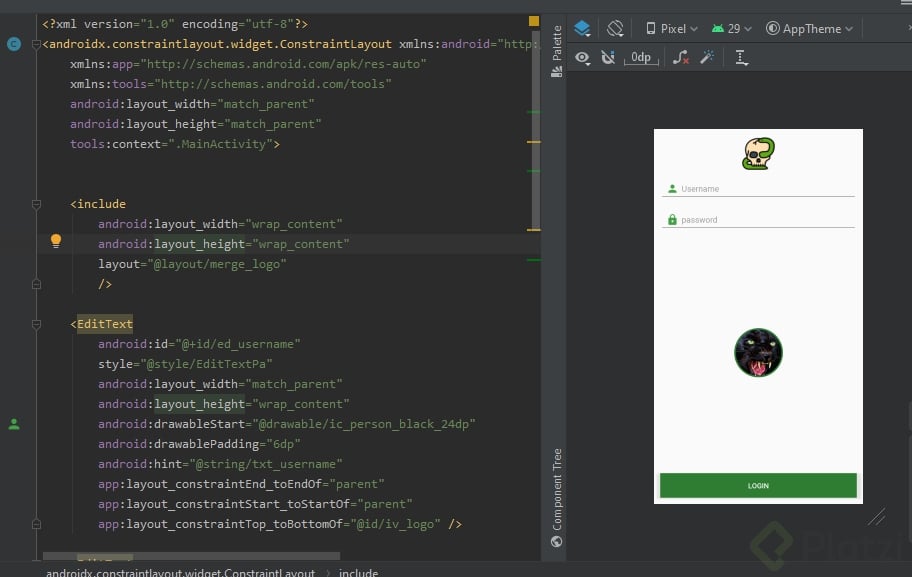Open the Palette side tab
Screen dimensions: 912x577
point(557,44)
